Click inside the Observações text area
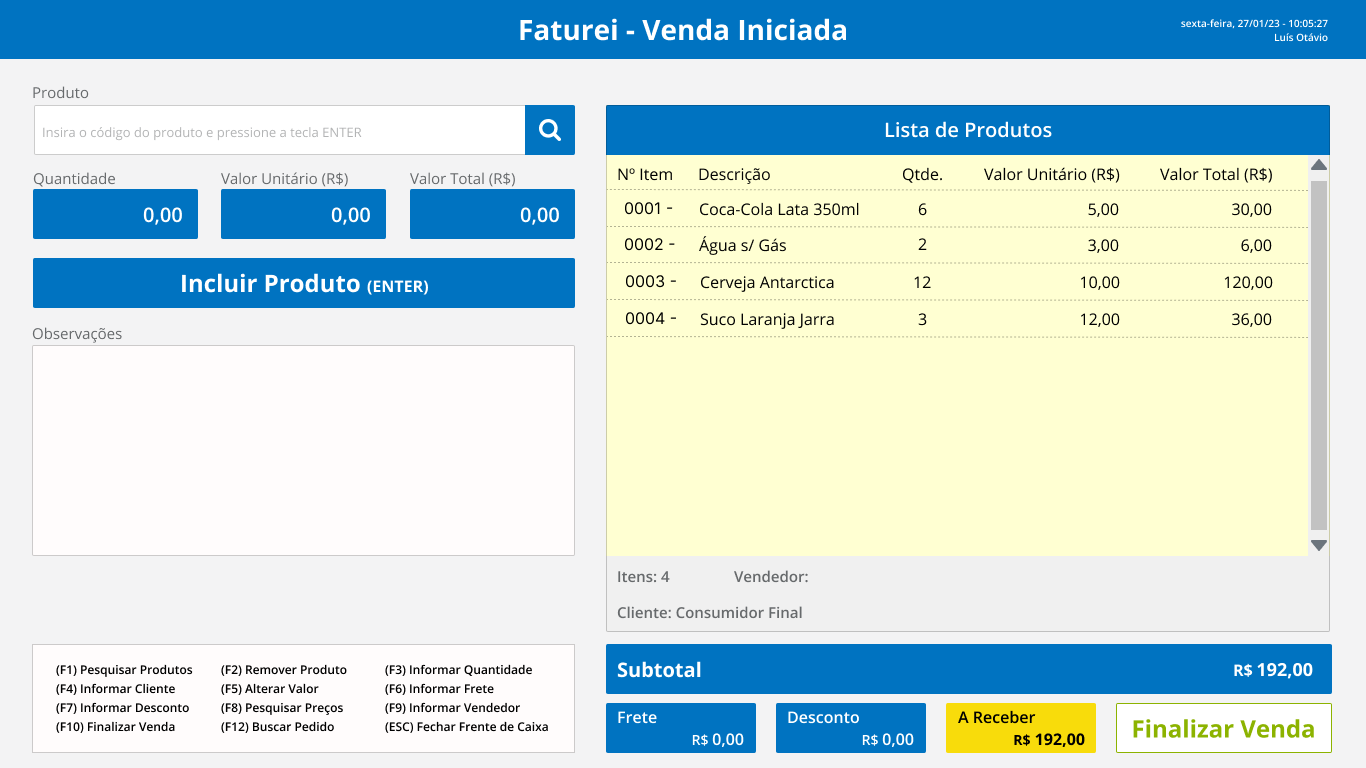 (x=303, y=450)
